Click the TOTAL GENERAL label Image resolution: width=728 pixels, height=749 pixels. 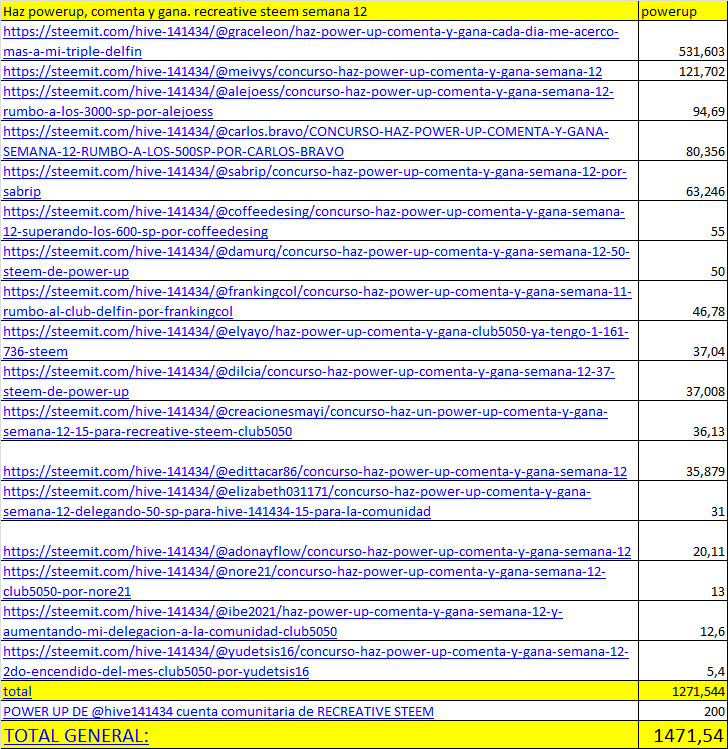[76, 736]
